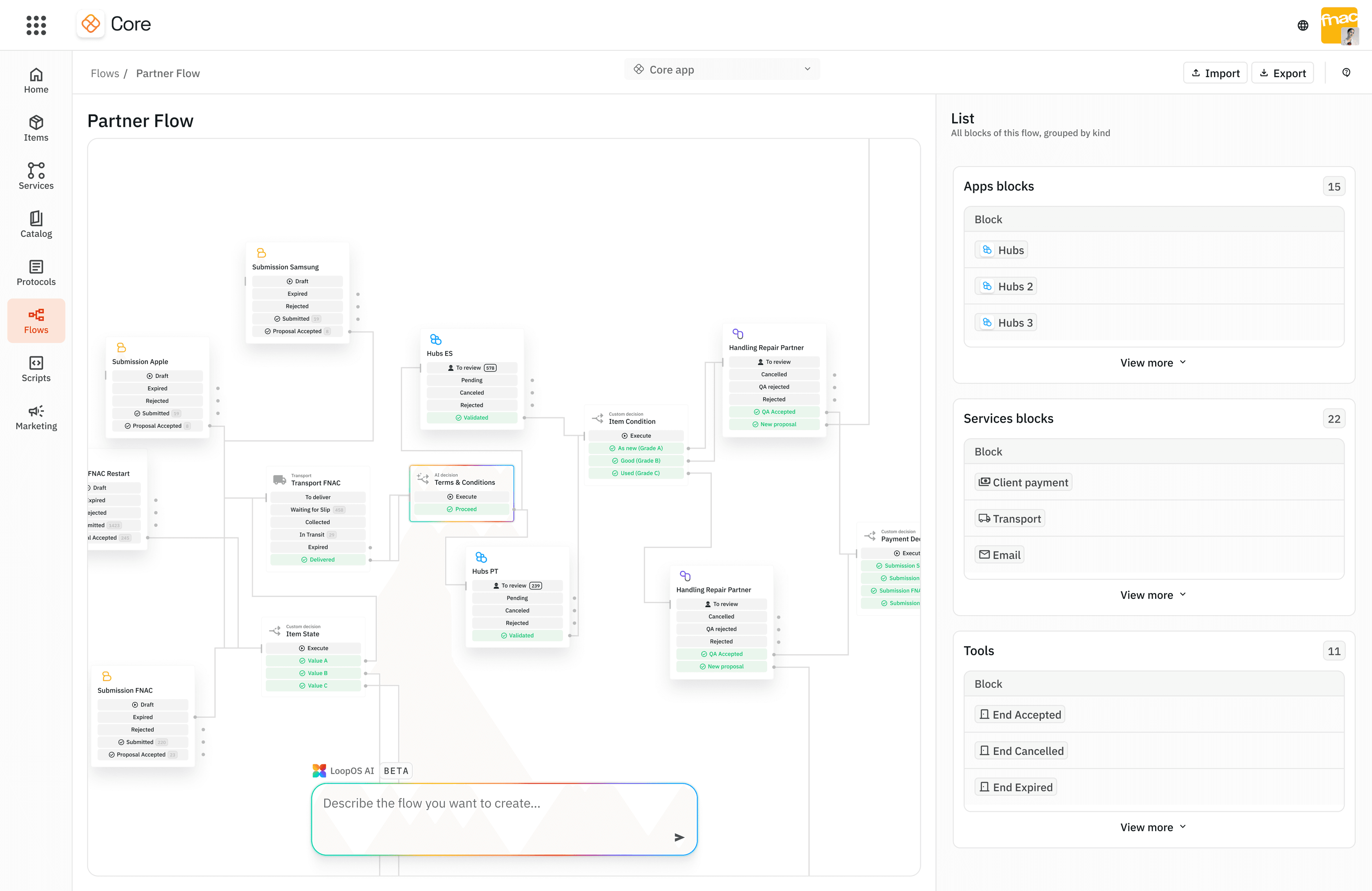Click the Hubs PT node icon

(x=481, y=557)
